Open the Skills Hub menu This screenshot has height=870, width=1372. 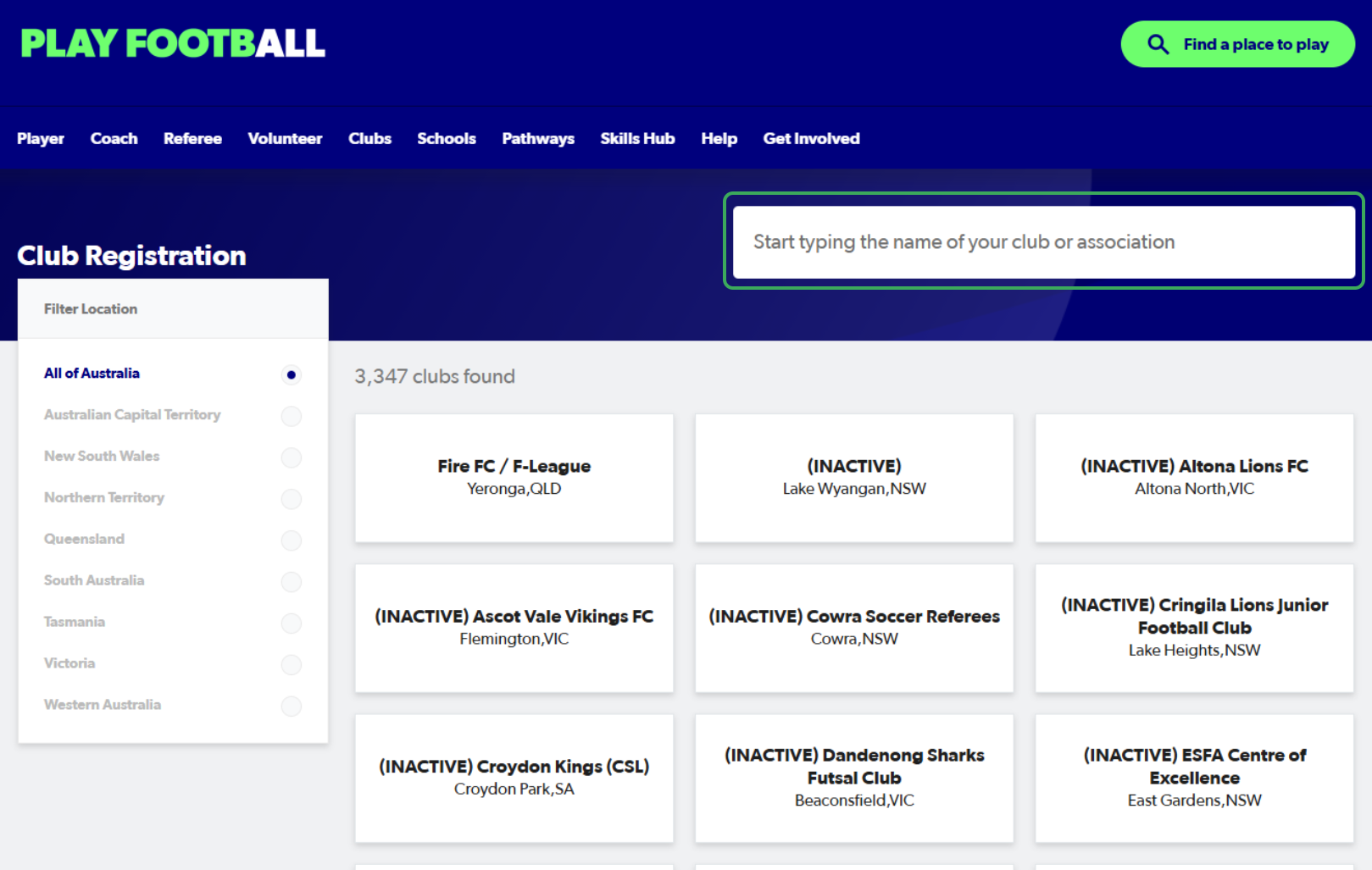click(637, 138)
